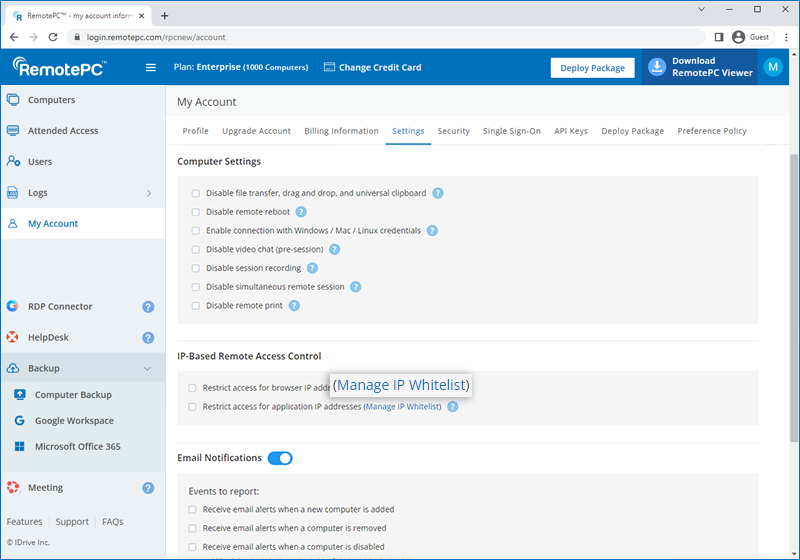
Task: Click the Meeting icon in sidebar
Action: [13, 488]
